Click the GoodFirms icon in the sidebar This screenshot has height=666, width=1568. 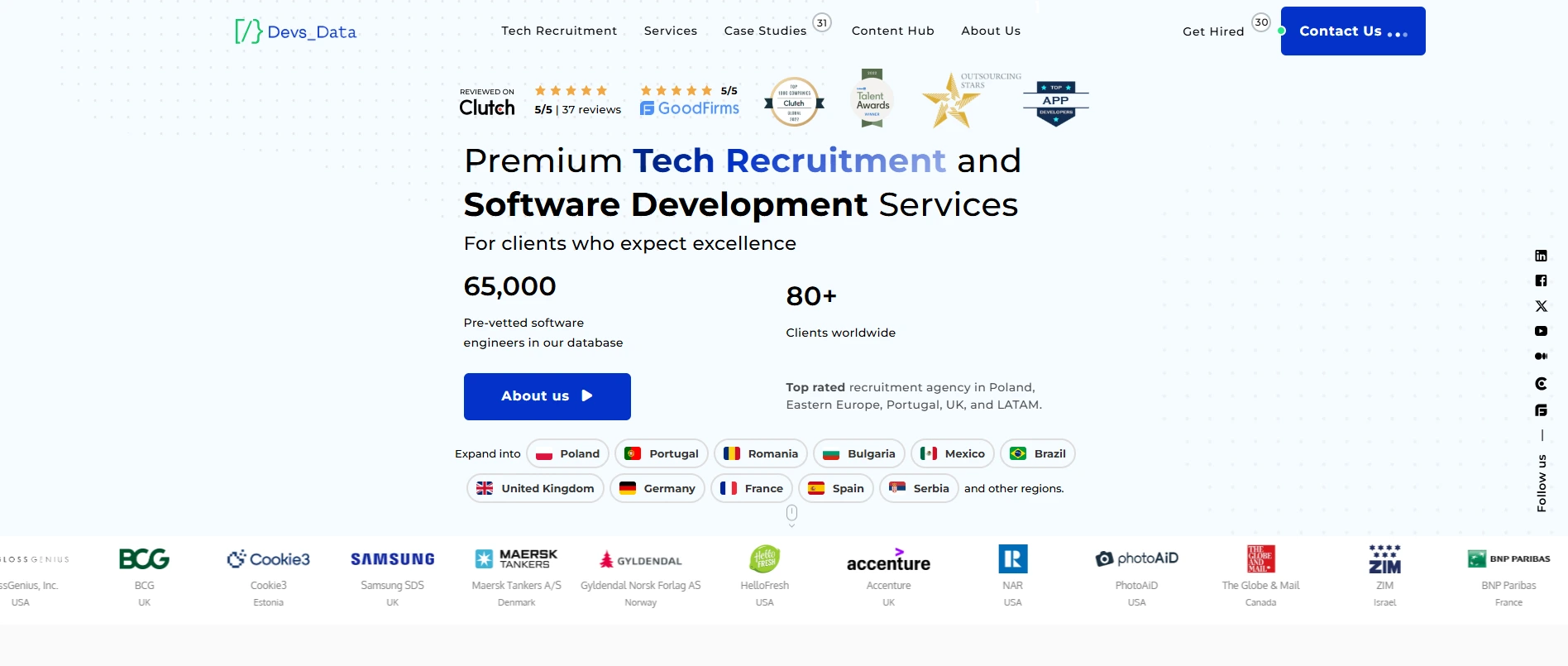pyautogui.click(x=1542, y=410)
